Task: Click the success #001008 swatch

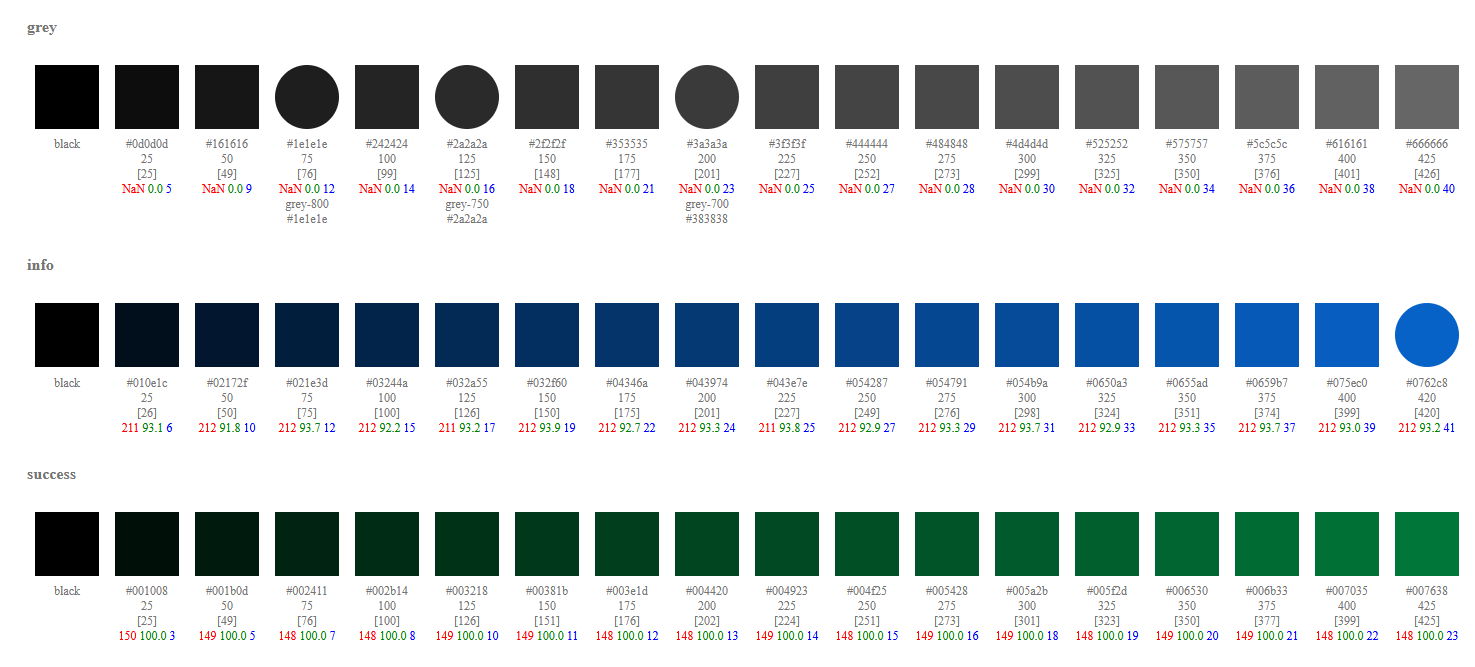Action: pyautogui.click(x=147, y=544)
